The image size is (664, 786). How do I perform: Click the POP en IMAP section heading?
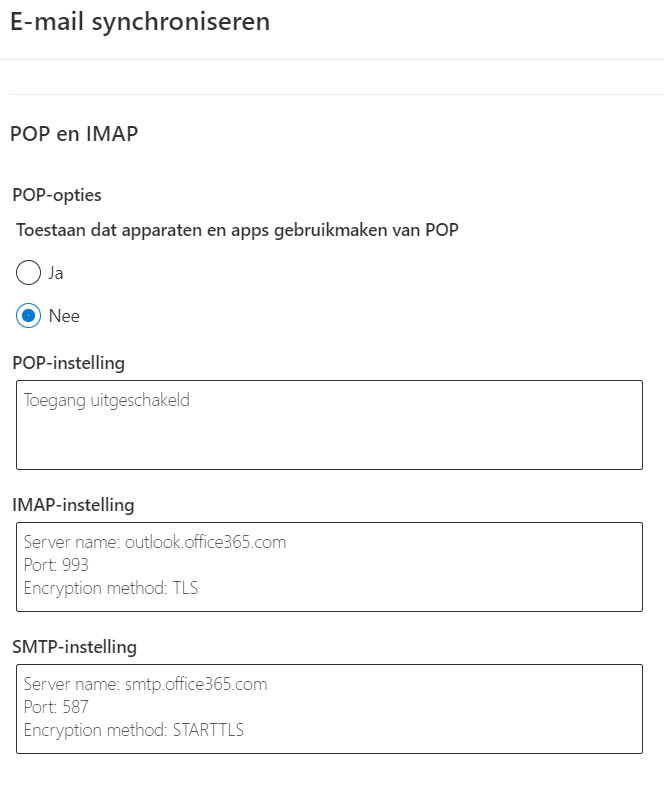point(74,134)
